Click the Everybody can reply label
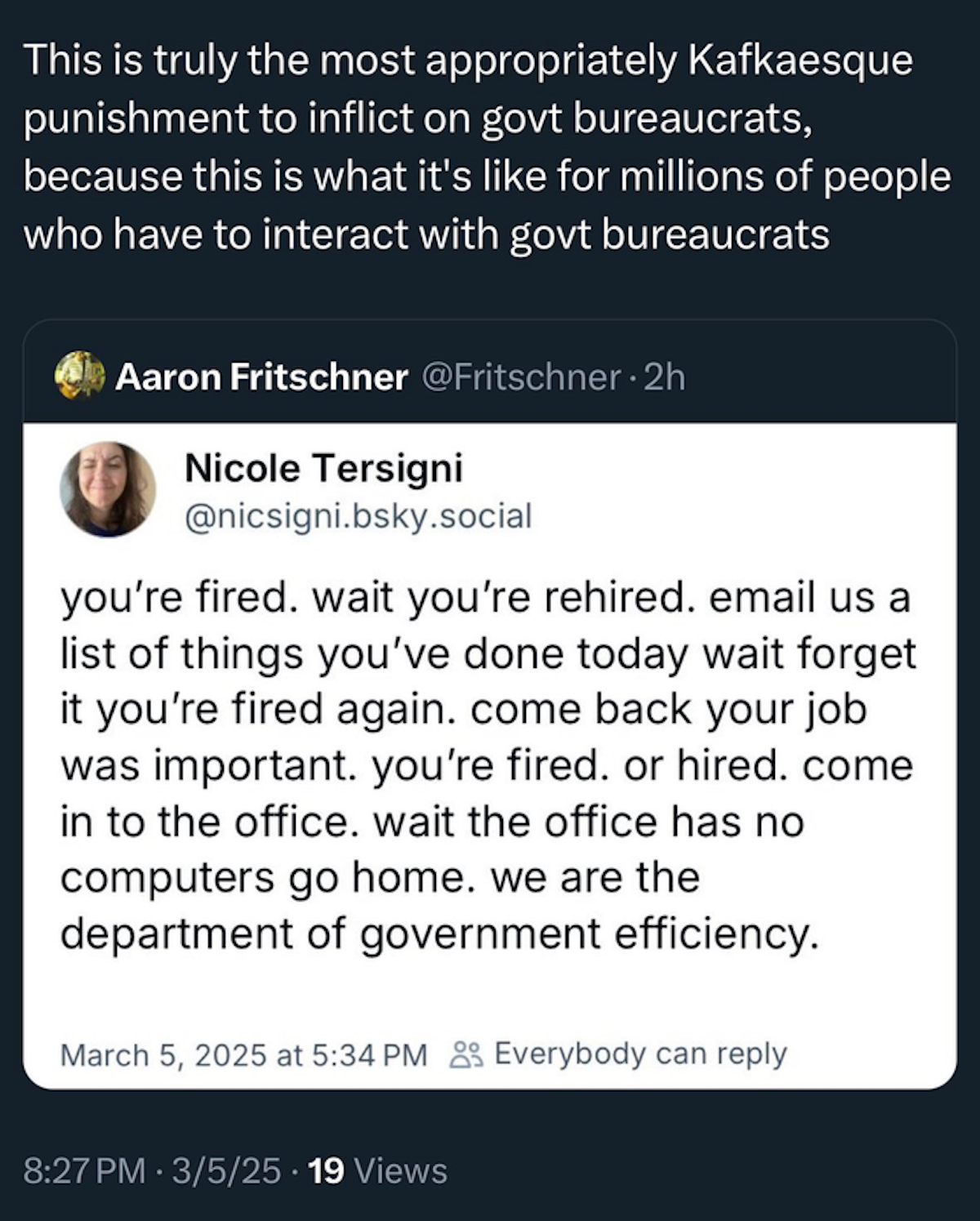980x1221 pixels. click(x=640, y=1054)
